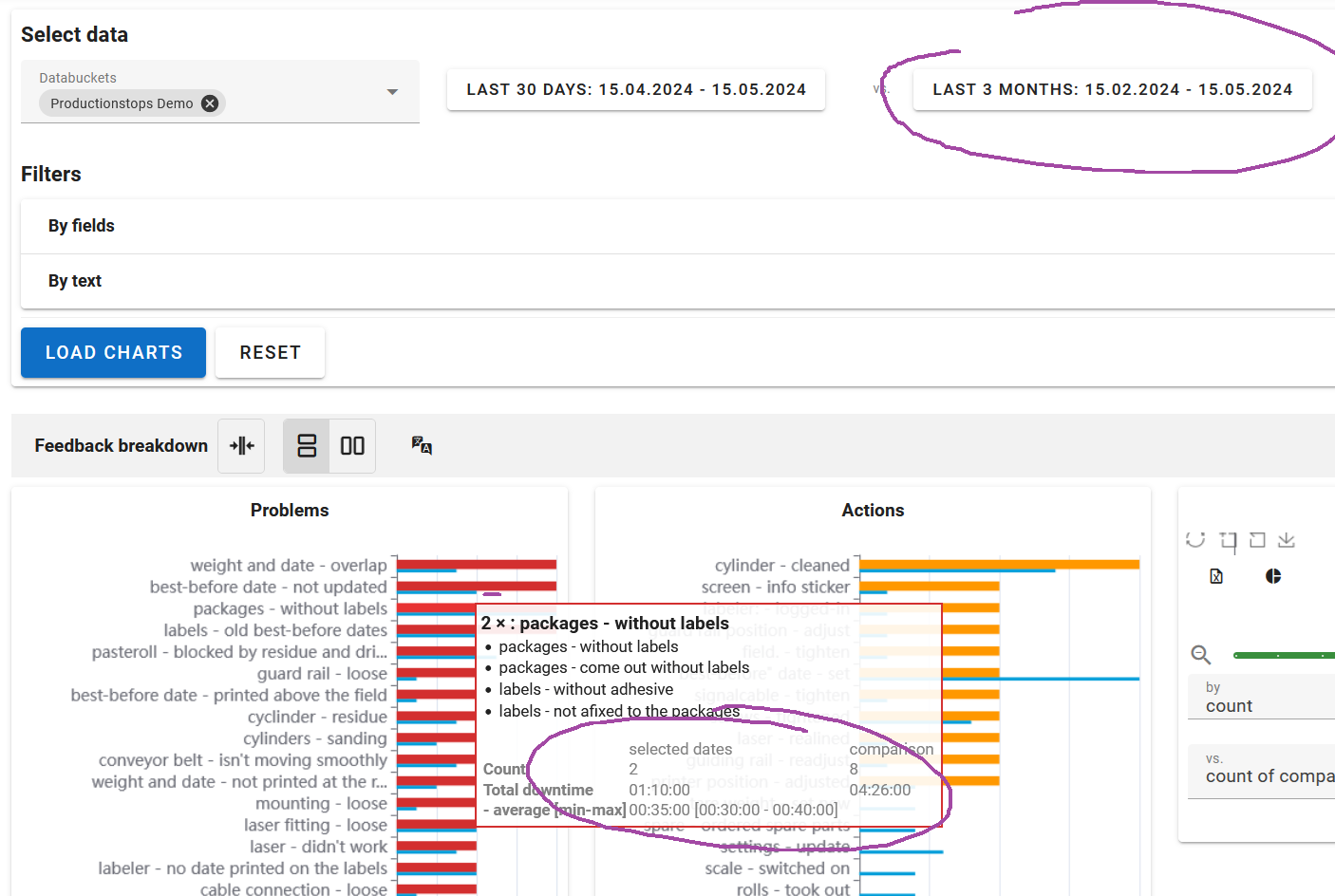Screen dimensions: 1335x896
Task: Click the Load Charts button
Action: click(114, 352)
